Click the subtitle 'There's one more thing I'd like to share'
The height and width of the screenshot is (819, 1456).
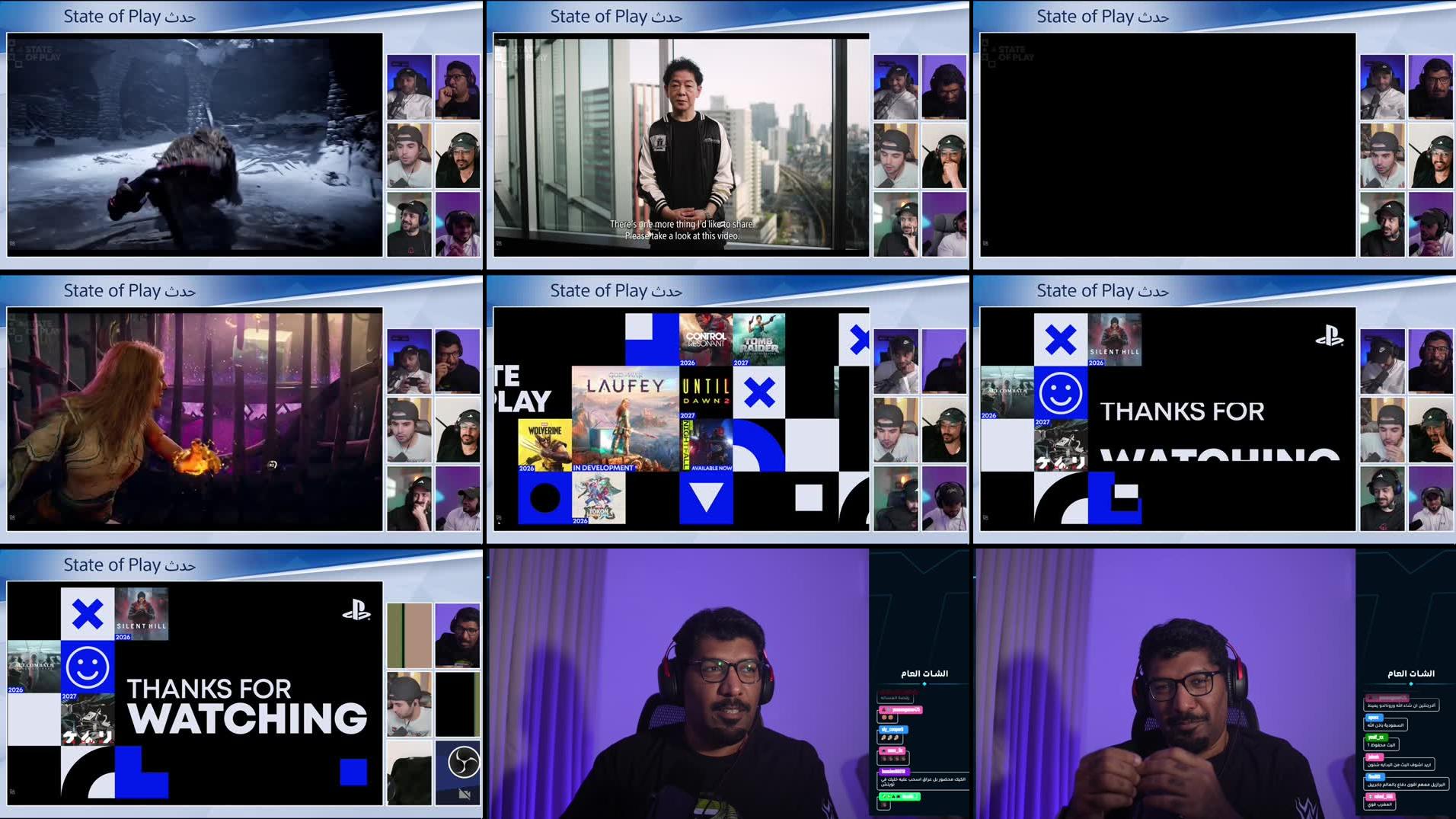(x=682, y=225)
